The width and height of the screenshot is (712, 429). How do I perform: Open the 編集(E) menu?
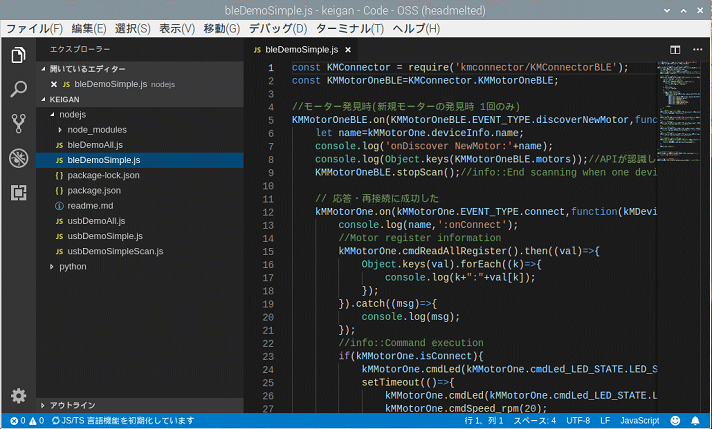tap(89, 29)
